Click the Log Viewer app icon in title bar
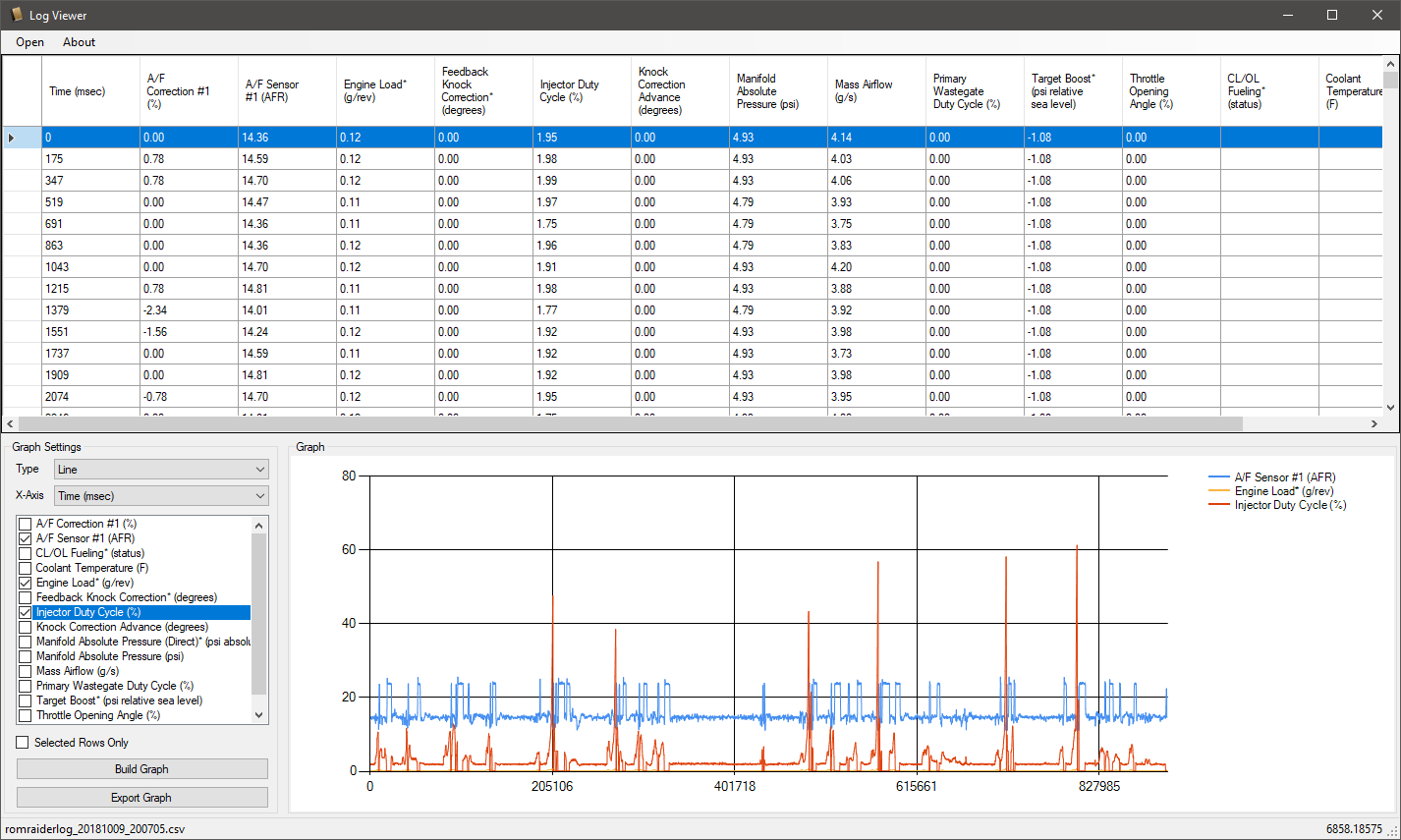Image resolution: width=1401 pixels, height=840 pixels. [x=16, y=15]
